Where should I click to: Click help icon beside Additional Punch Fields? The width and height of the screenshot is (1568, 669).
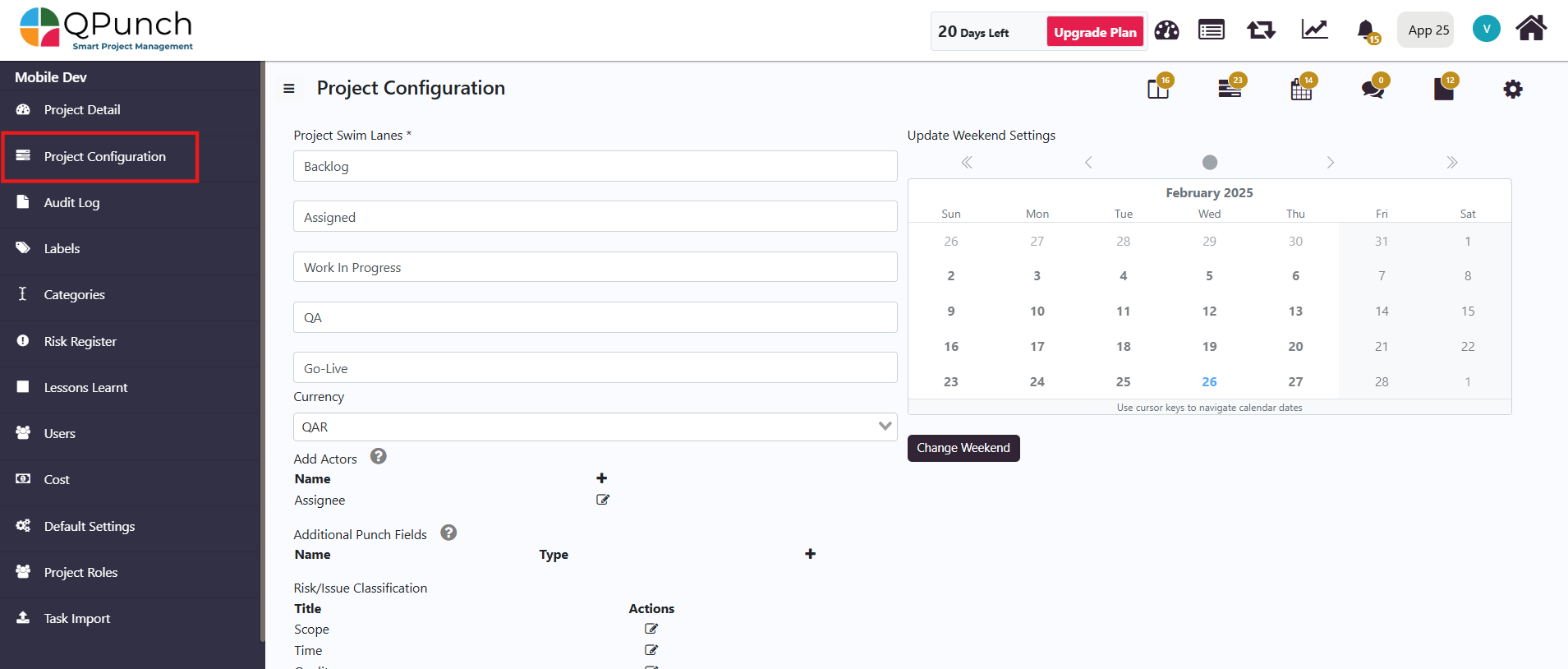pyautogui.click(x=448, y=533)
